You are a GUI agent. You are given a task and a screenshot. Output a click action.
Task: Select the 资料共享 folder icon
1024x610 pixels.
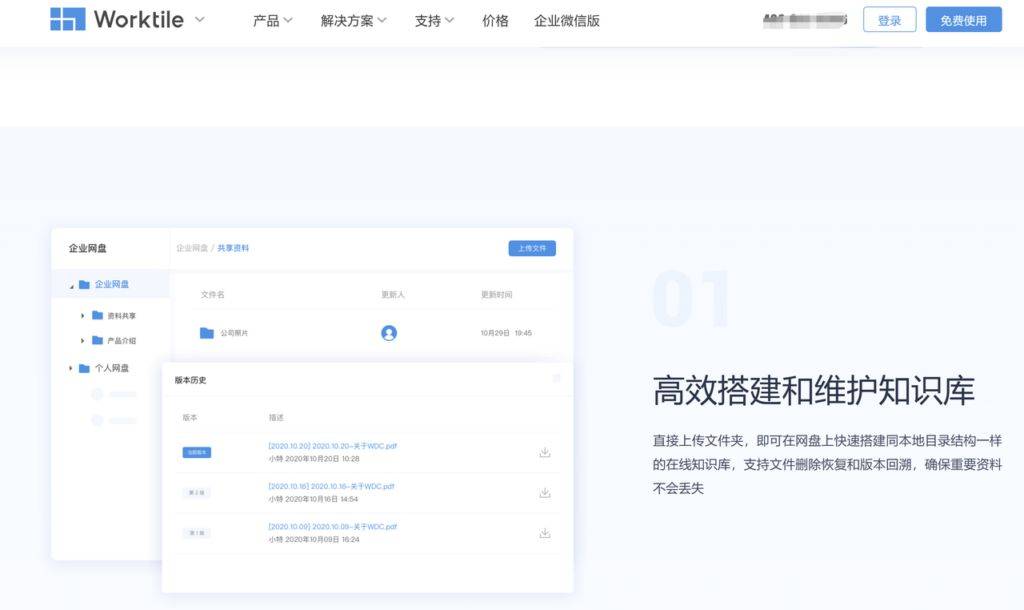(97, 315)
